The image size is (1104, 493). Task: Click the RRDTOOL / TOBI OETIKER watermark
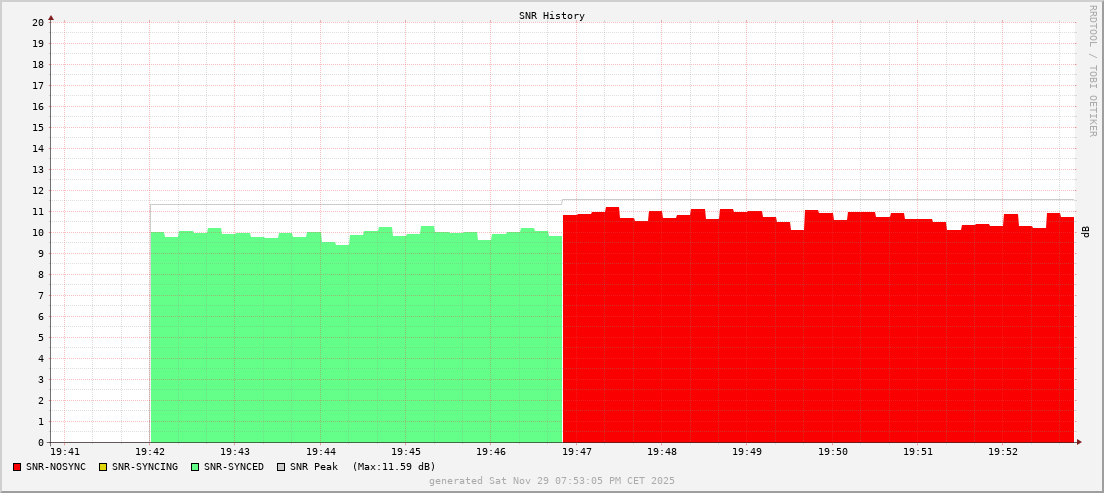point(1092,70)
